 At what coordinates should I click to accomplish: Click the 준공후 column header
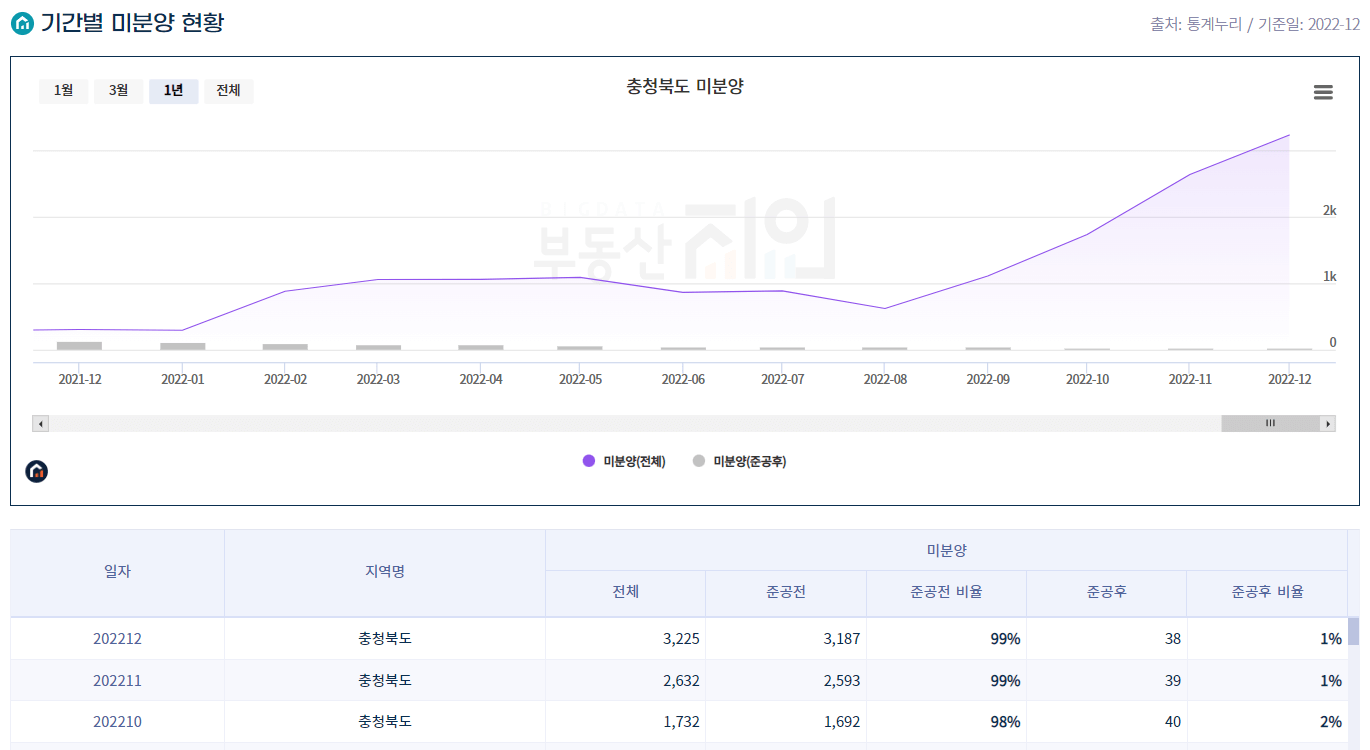1107,592
